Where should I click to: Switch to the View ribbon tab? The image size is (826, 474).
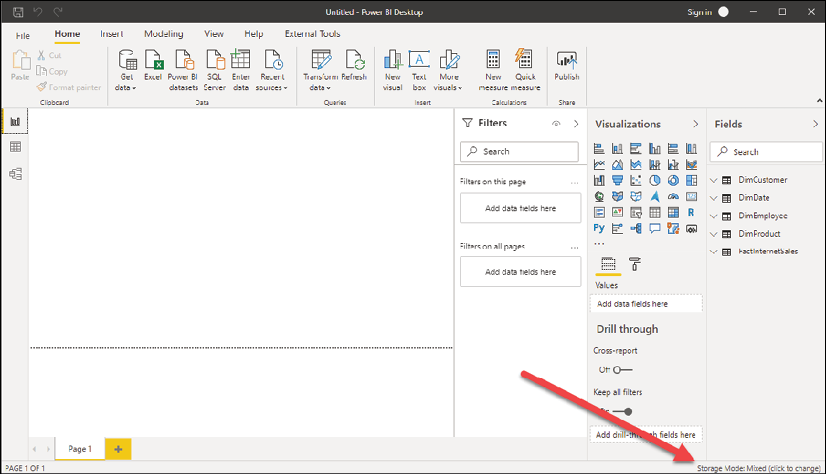[214, 34]
